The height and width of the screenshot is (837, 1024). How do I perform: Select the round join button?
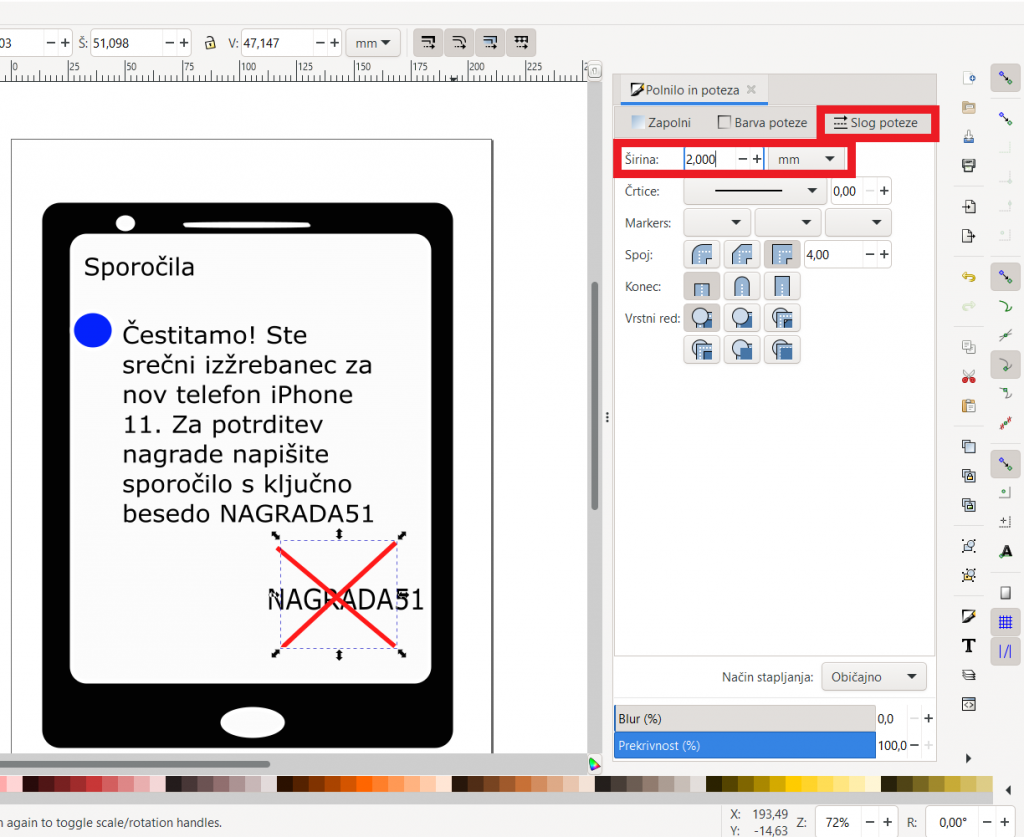702,255
